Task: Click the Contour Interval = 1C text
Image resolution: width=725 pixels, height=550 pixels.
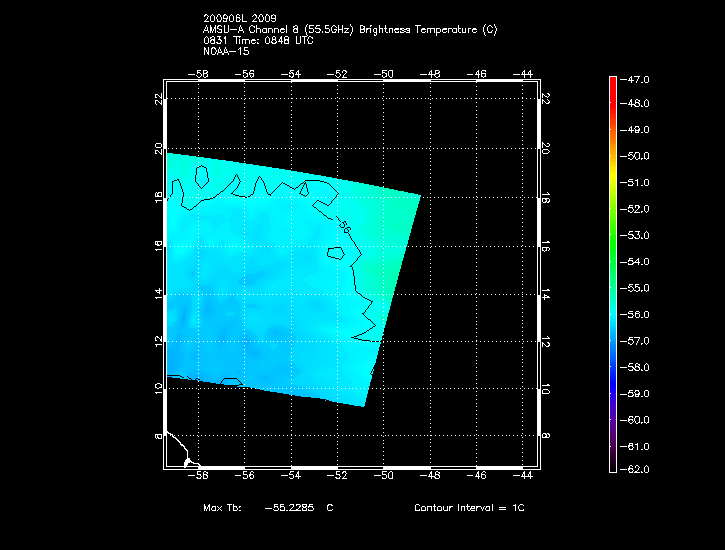Action: pos(469,508)
